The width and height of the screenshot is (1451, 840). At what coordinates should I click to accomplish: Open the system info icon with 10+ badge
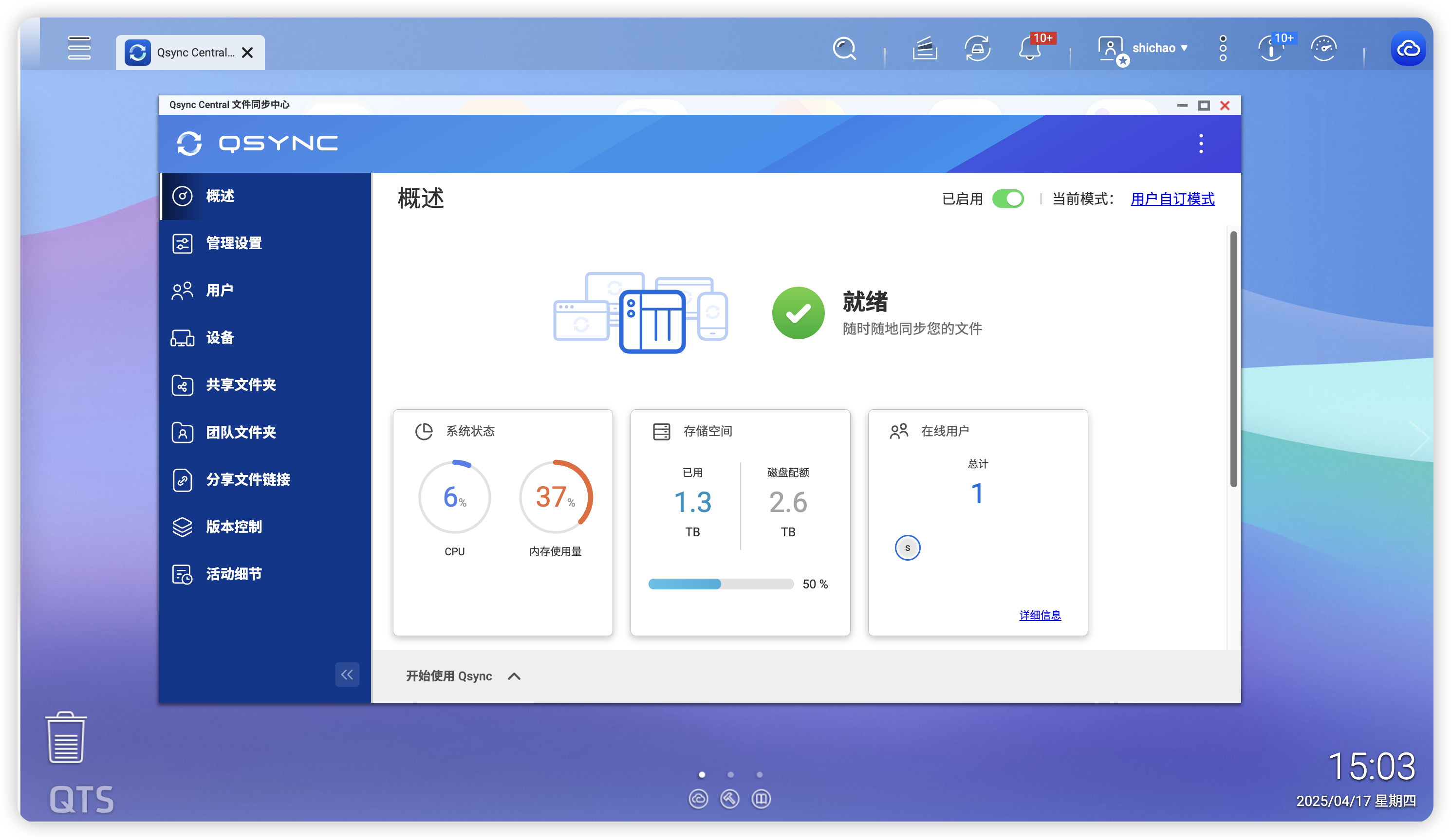coord(1271,48)
